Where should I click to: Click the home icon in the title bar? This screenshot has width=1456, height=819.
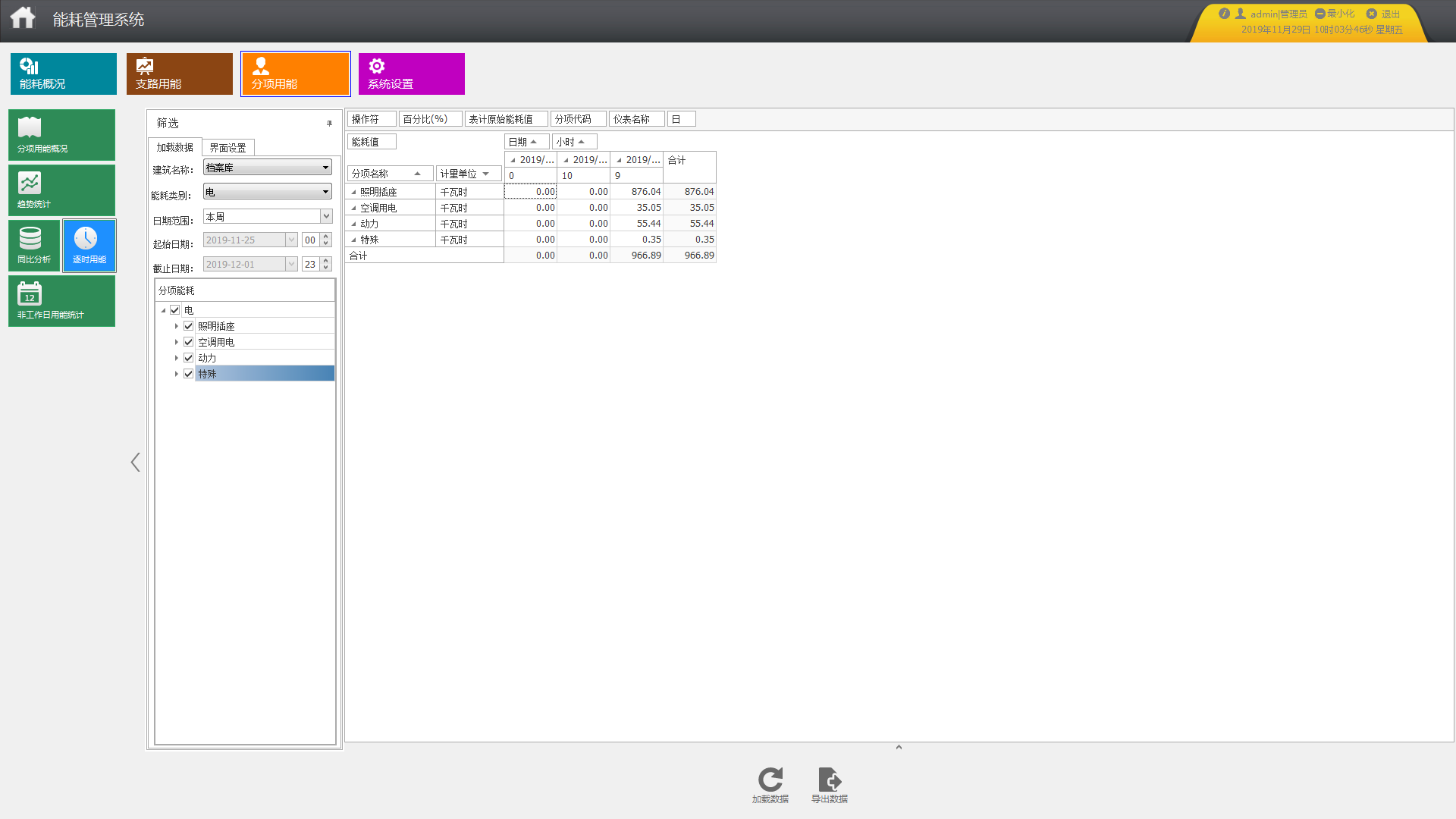(23, 17)
